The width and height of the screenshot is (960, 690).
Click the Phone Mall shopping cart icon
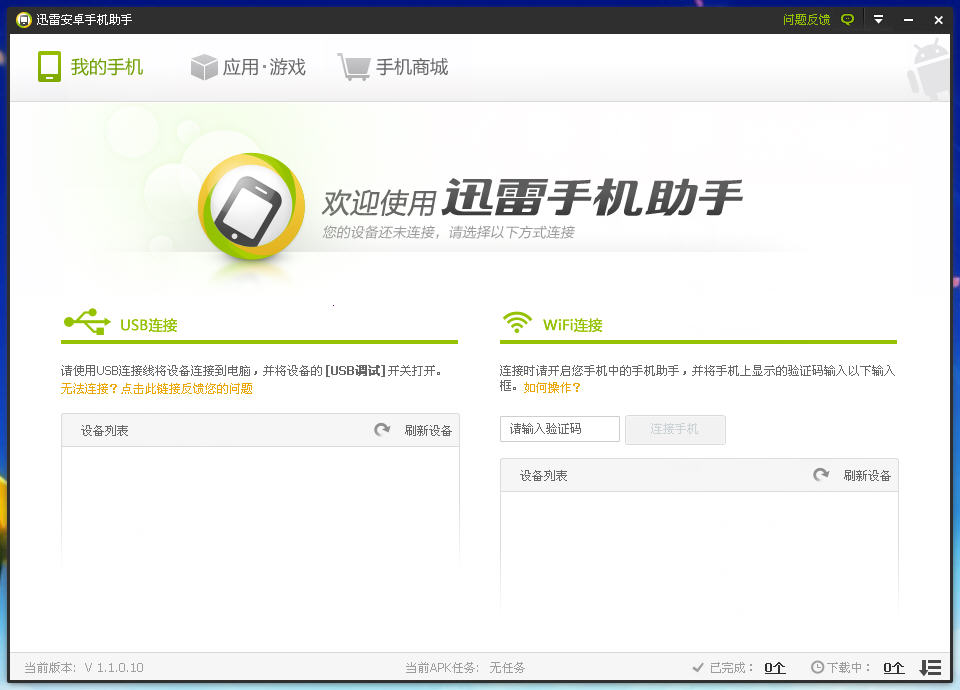tap(353, 67)
